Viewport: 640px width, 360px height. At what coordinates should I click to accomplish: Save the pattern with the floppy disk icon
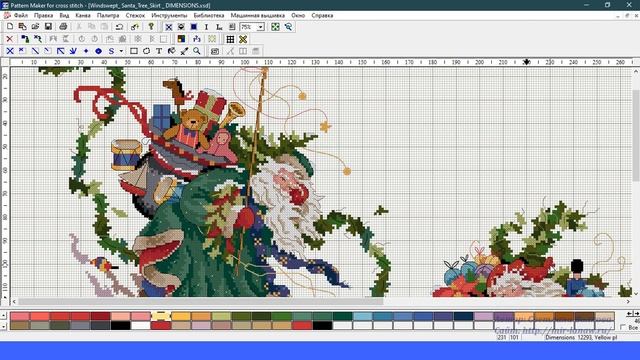pos(48,27)
